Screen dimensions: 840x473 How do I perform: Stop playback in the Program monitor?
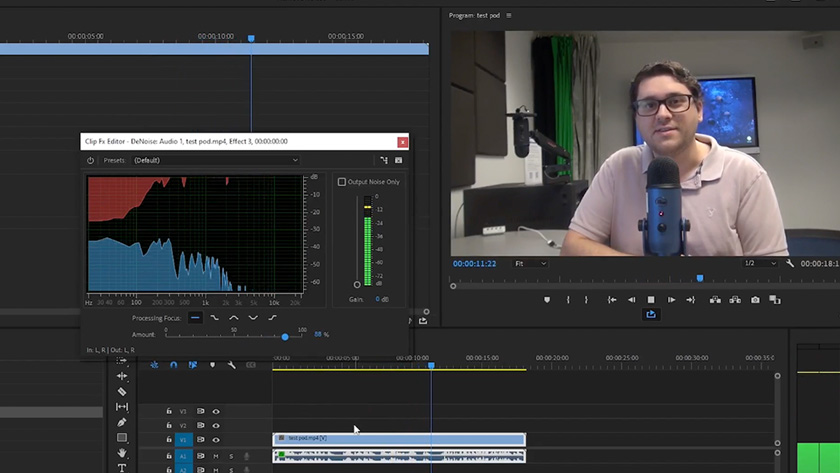(x=651, y=300)
